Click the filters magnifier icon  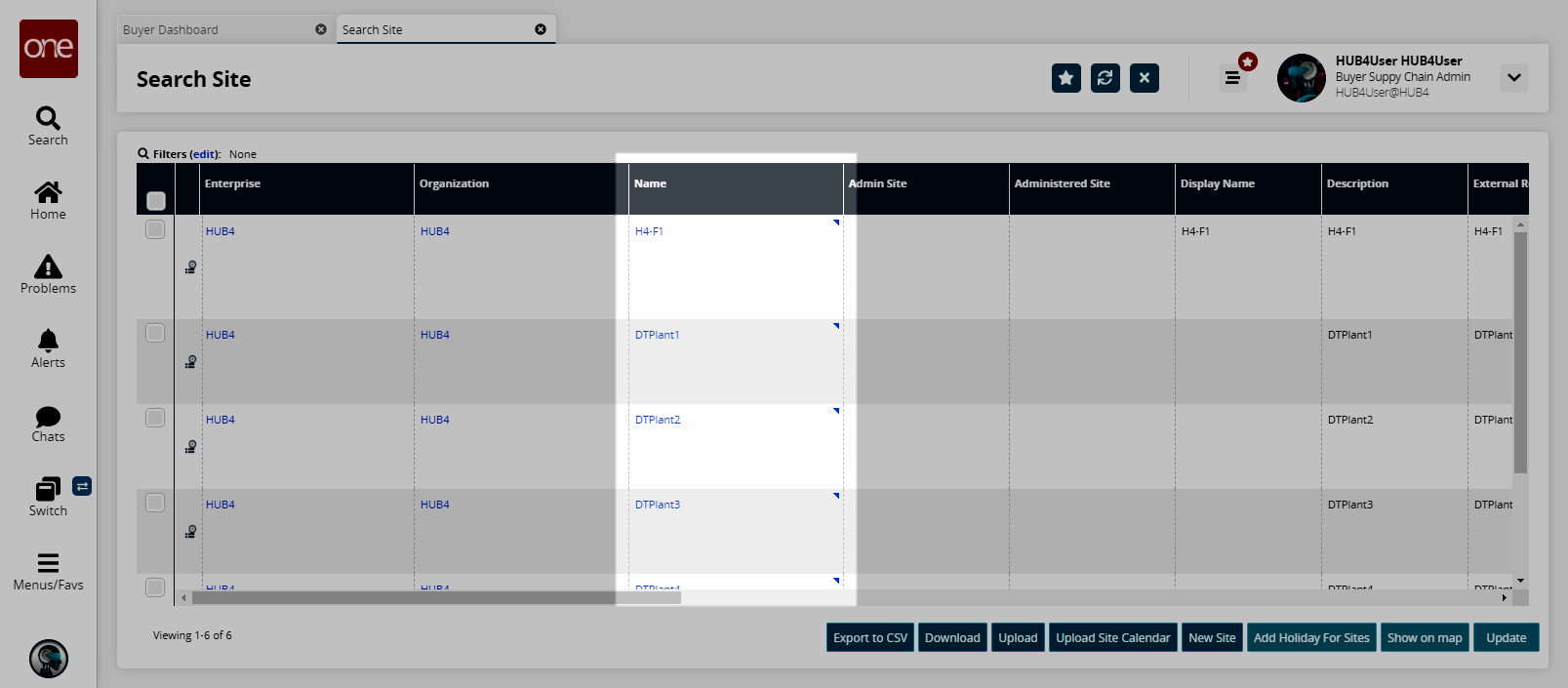click(x=143, y=153)
